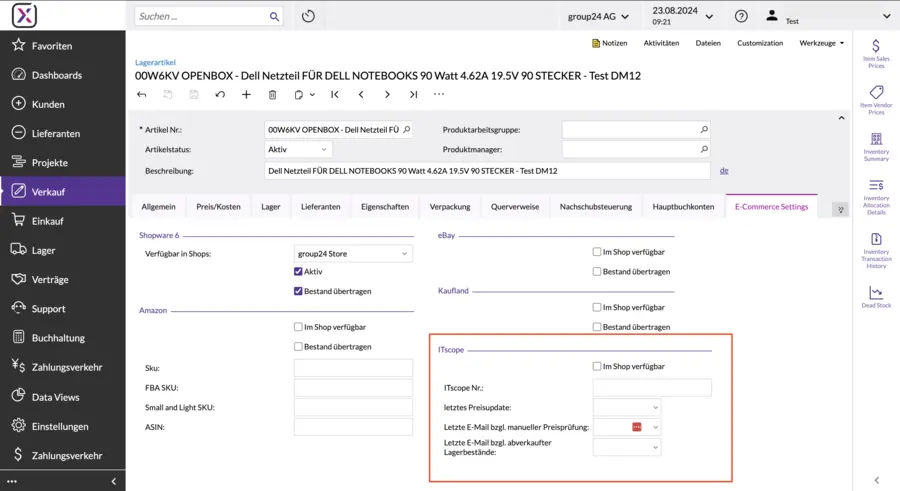Uncheck Shopware Aktiv checkbox
The width and height of the screenshot is (900, 491).
point(298,272)
